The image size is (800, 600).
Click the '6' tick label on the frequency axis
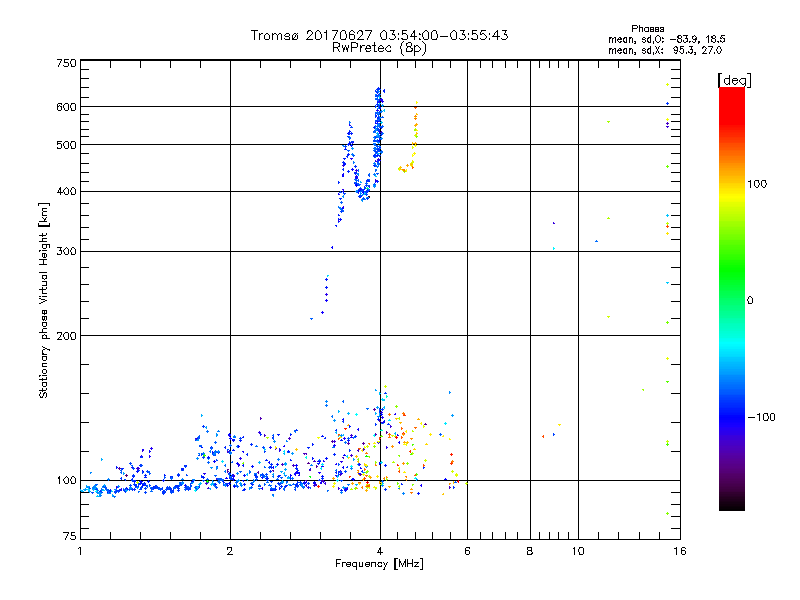tap(467, 552)
